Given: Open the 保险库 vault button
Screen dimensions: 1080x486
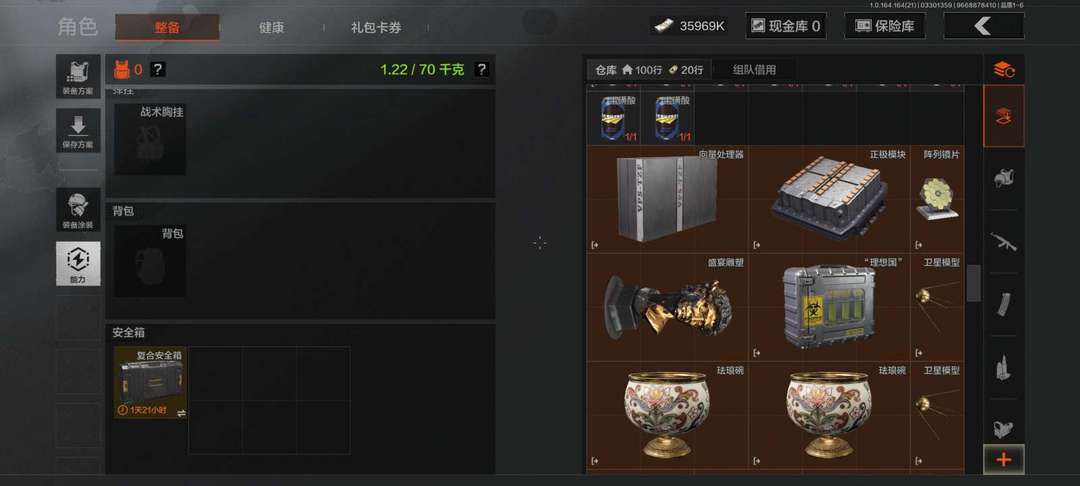Looking at the screenshot, I should tap(884, 26).
